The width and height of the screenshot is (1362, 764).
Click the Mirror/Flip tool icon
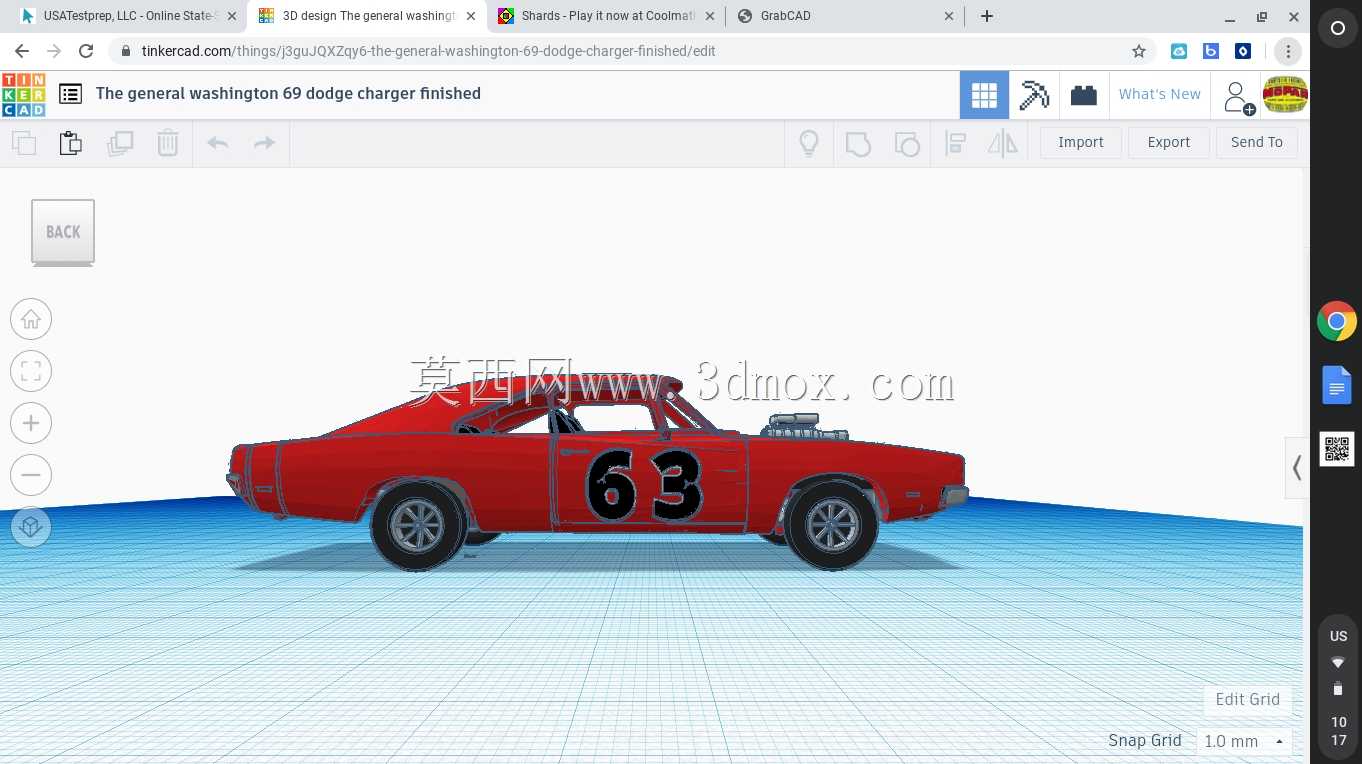pyautogui.click(x=1003, y=143)
